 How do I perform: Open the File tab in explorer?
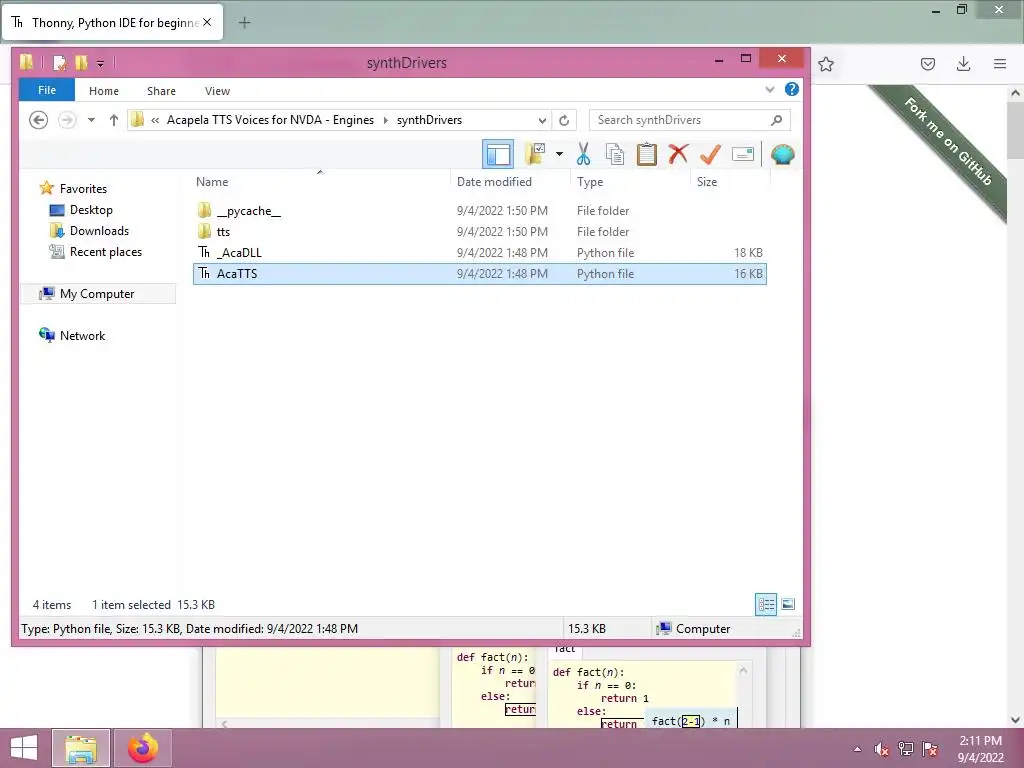click(x=47, y=90)
